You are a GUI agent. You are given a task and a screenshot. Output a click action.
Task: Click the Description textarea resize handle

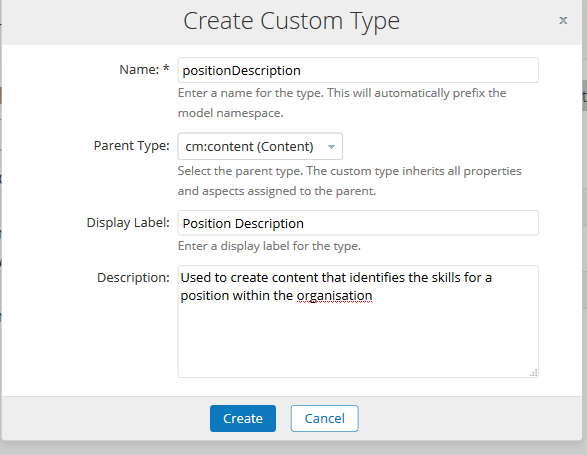533,373
